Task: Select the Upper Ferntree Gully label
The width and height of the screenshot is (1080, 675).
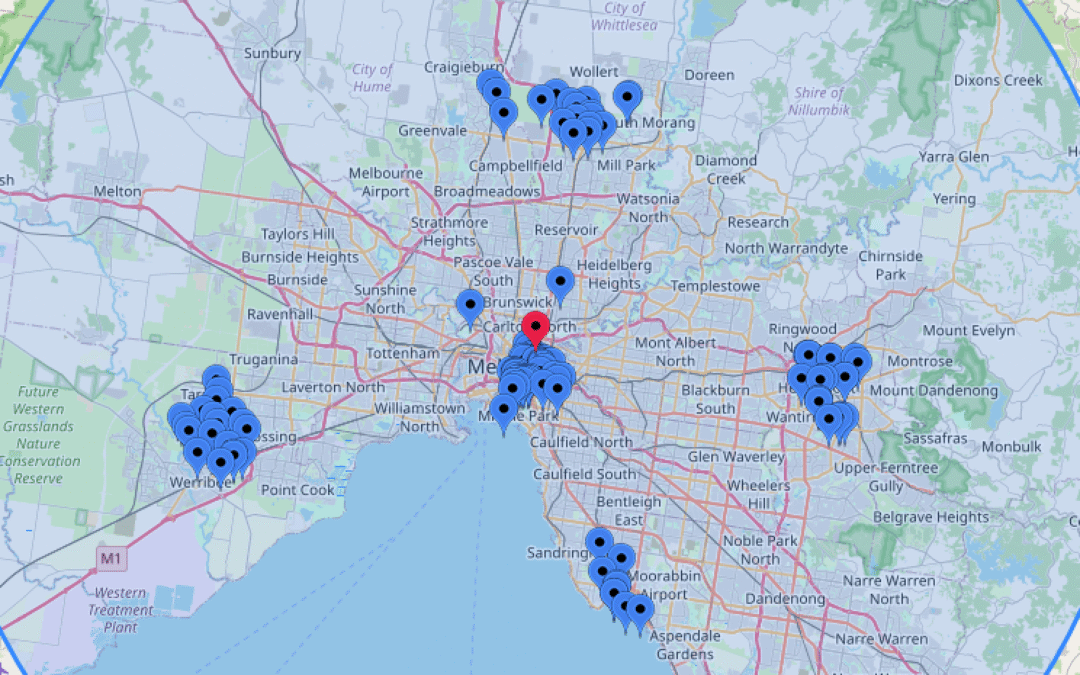Action: tap(886, 477)
